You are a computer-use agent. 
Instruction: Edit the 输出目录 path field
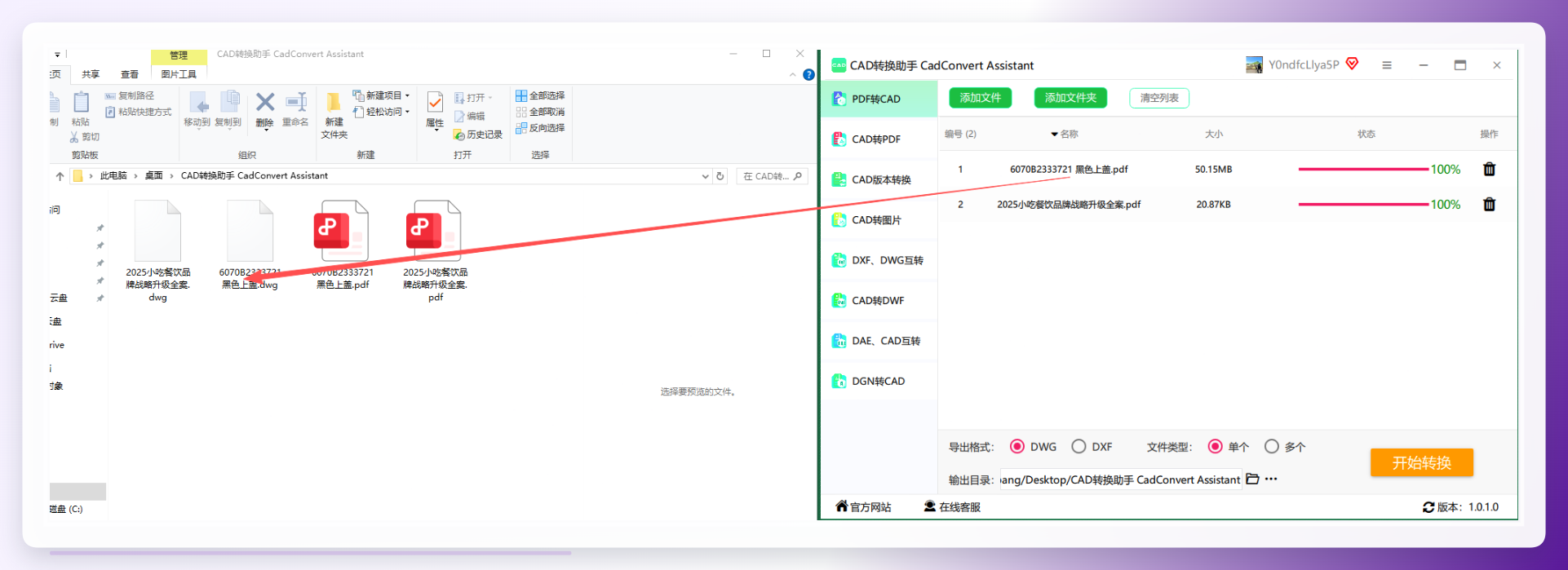pyautogui.click(x=1120, y=479)
